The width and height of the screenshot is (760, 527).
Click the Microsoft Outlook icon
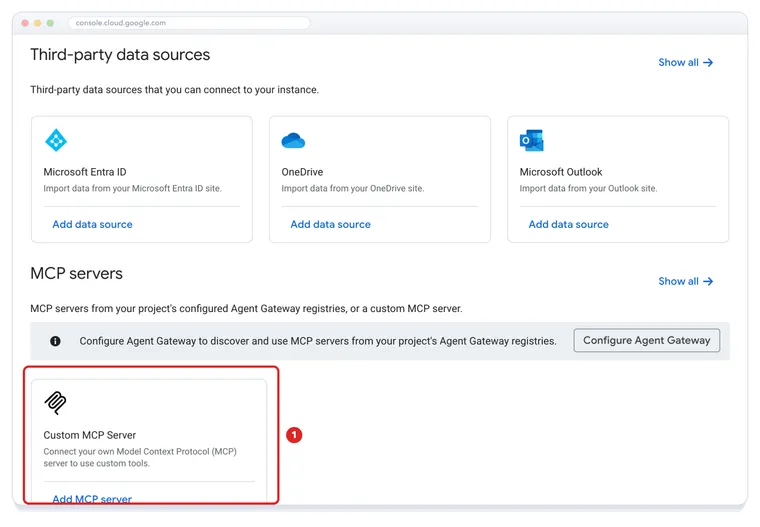(531, 141)
